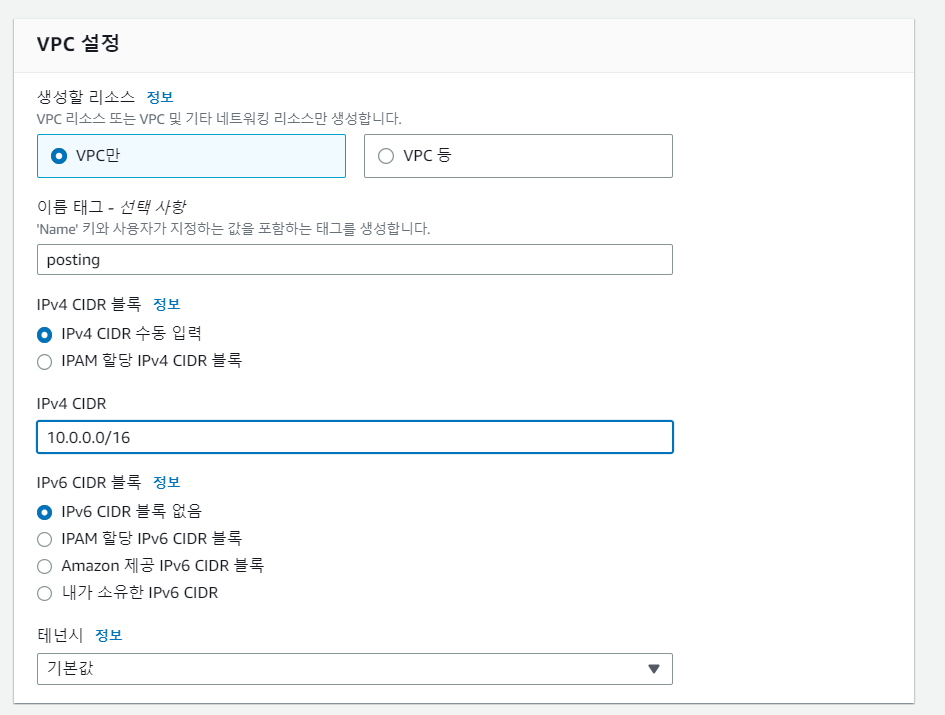Click the VPC 등 option label text

(x=427, y=156)
